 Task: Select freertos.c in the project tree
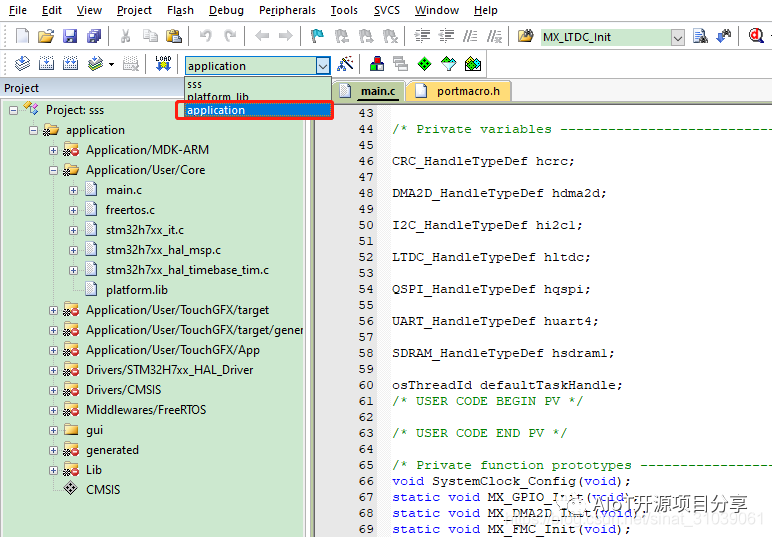(130, 210)
